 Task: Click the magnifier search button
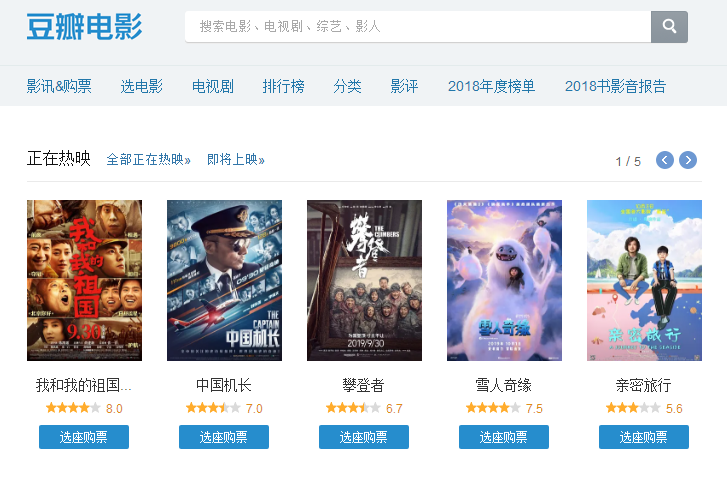pos(669,26)
